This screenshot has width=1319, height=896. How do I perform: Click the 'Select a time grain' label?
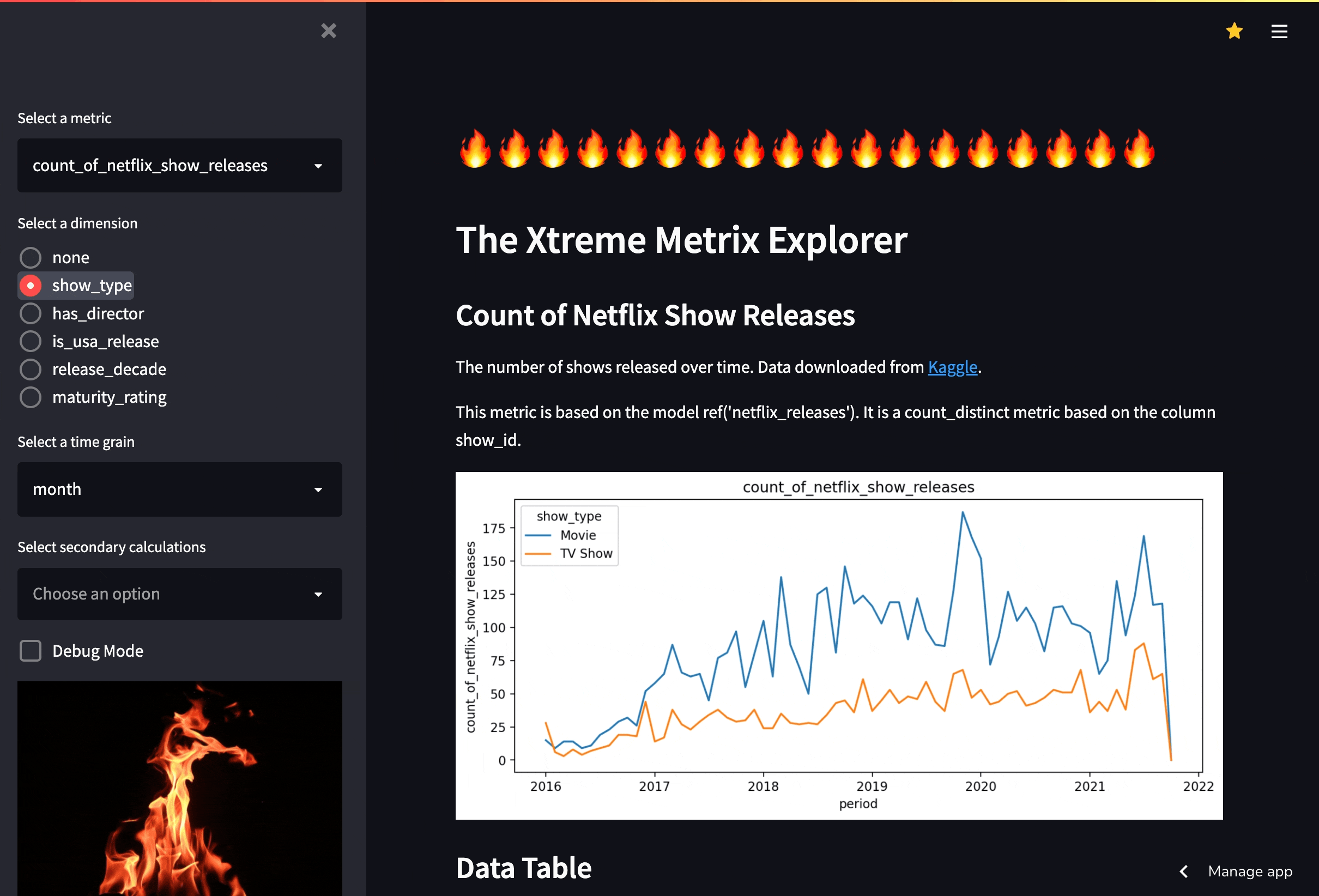click(76, 441)
